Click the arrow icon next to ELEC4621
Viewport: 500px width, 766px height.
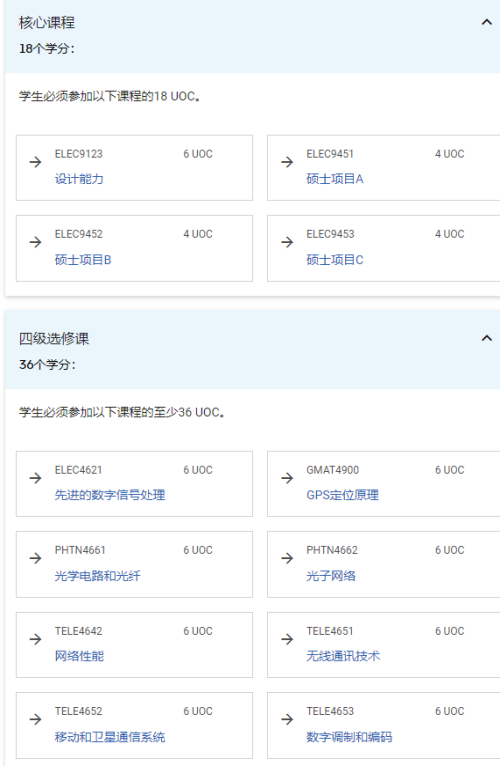click(x=36, y=478)
